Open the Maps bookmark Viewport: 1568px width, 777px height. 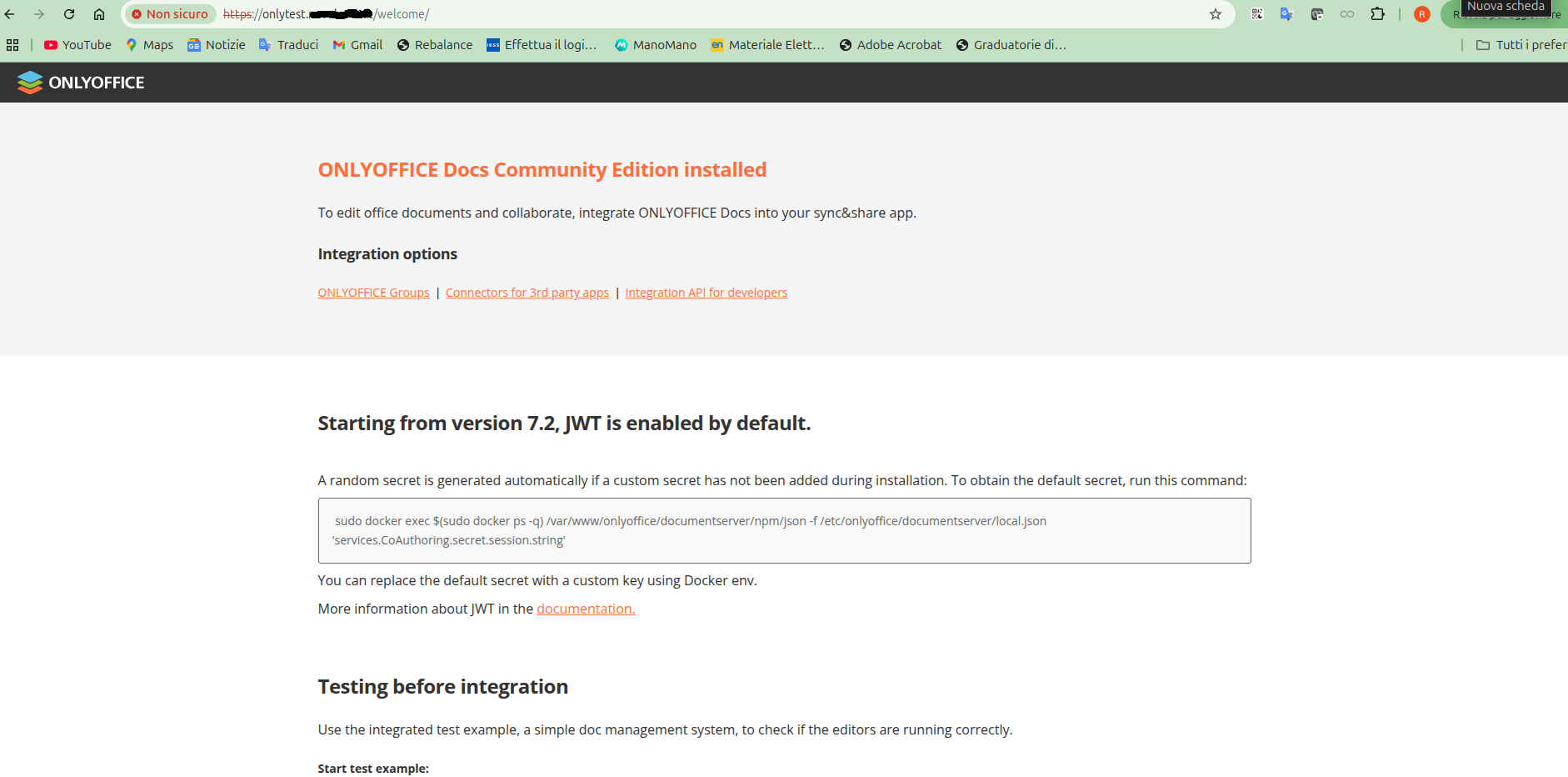point(149,45)
